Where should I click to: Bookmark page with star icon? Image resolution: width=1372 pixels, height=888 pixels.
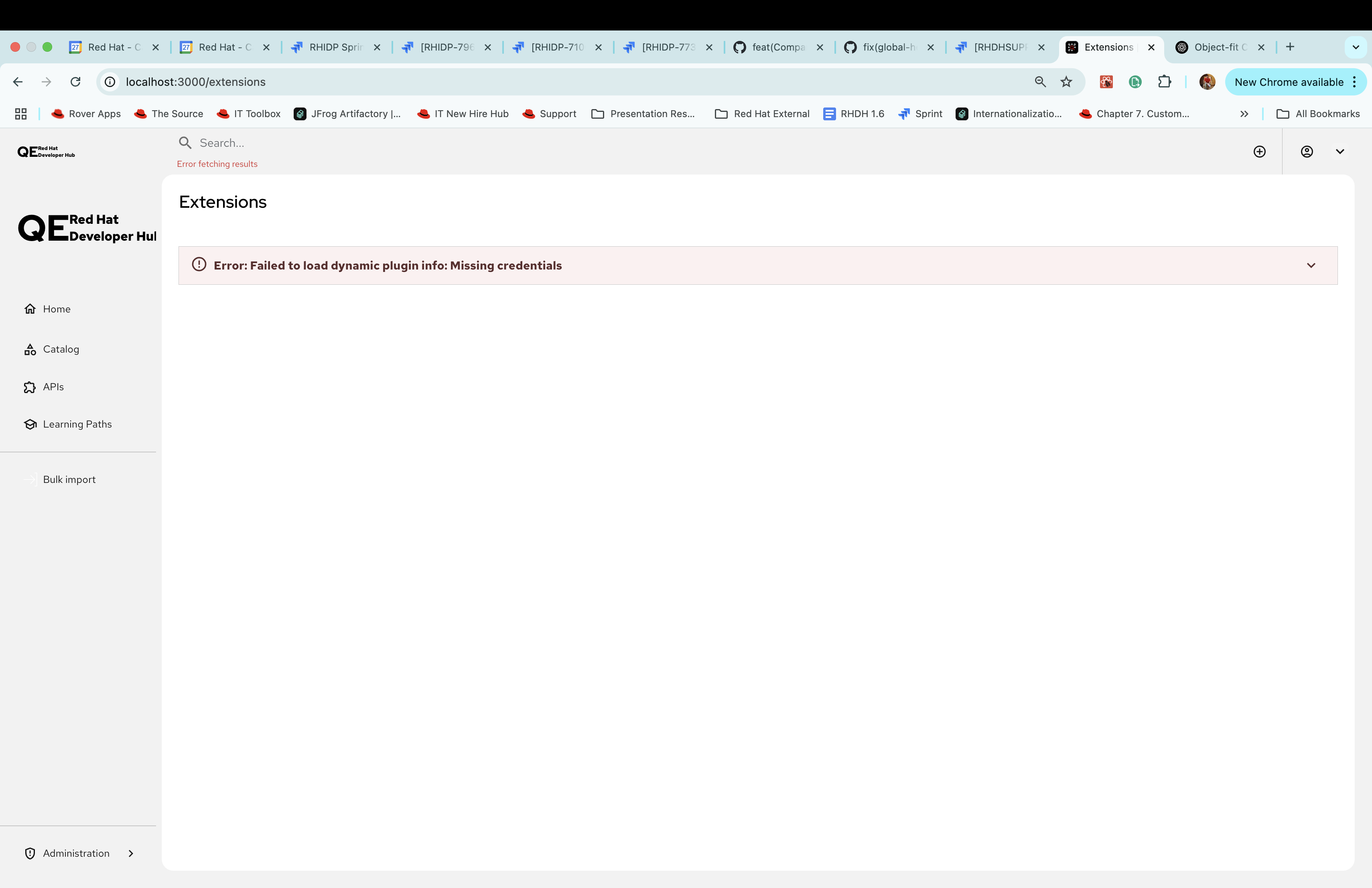1066,82
